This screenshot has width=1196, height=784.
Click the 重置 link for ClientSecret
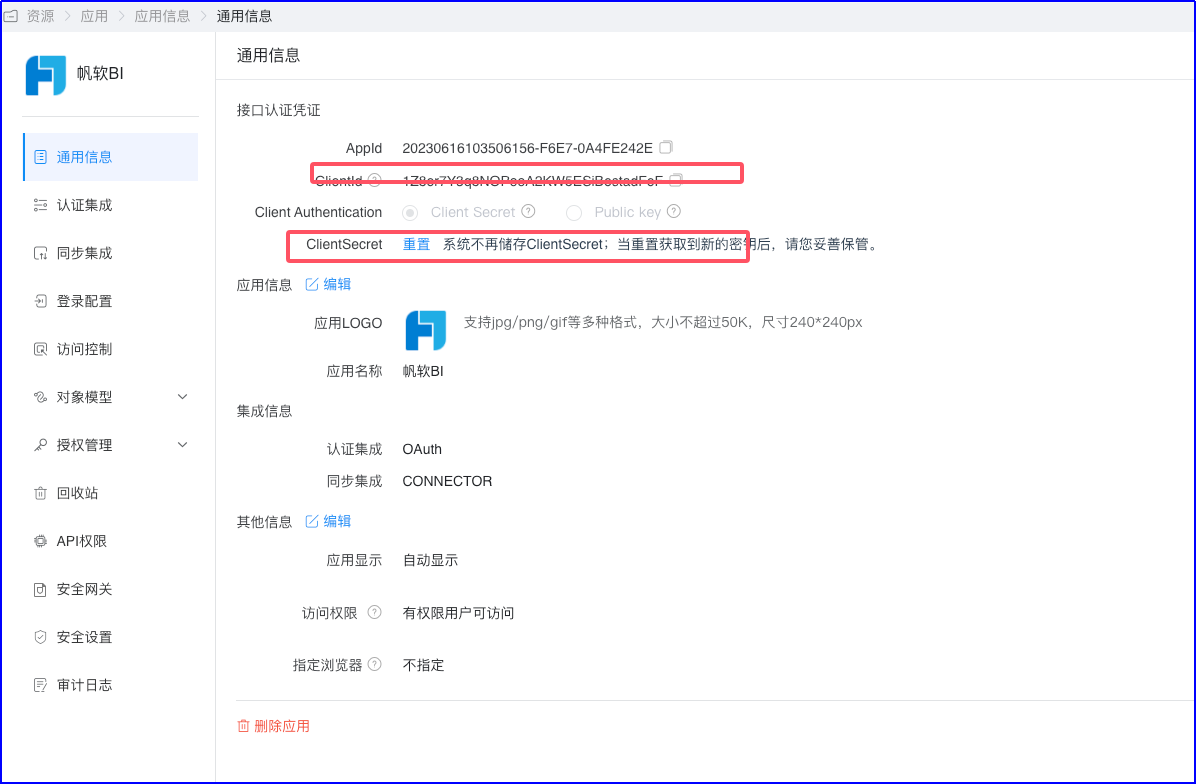pos(416,245)
